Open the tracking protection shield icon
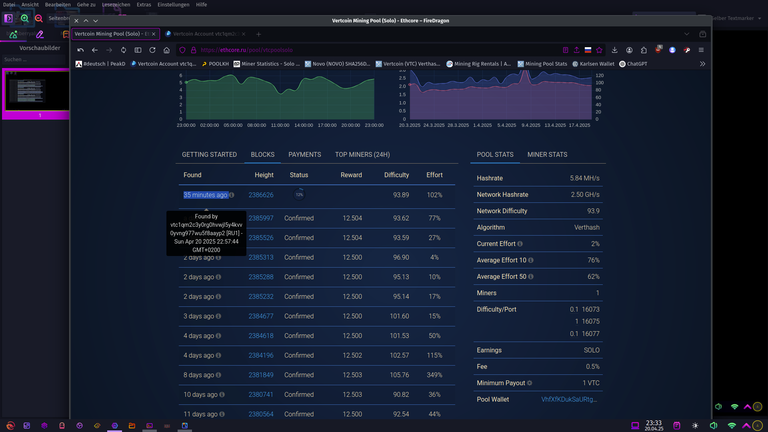This screenshot has height=432, width=768. [x=182, y=50]
